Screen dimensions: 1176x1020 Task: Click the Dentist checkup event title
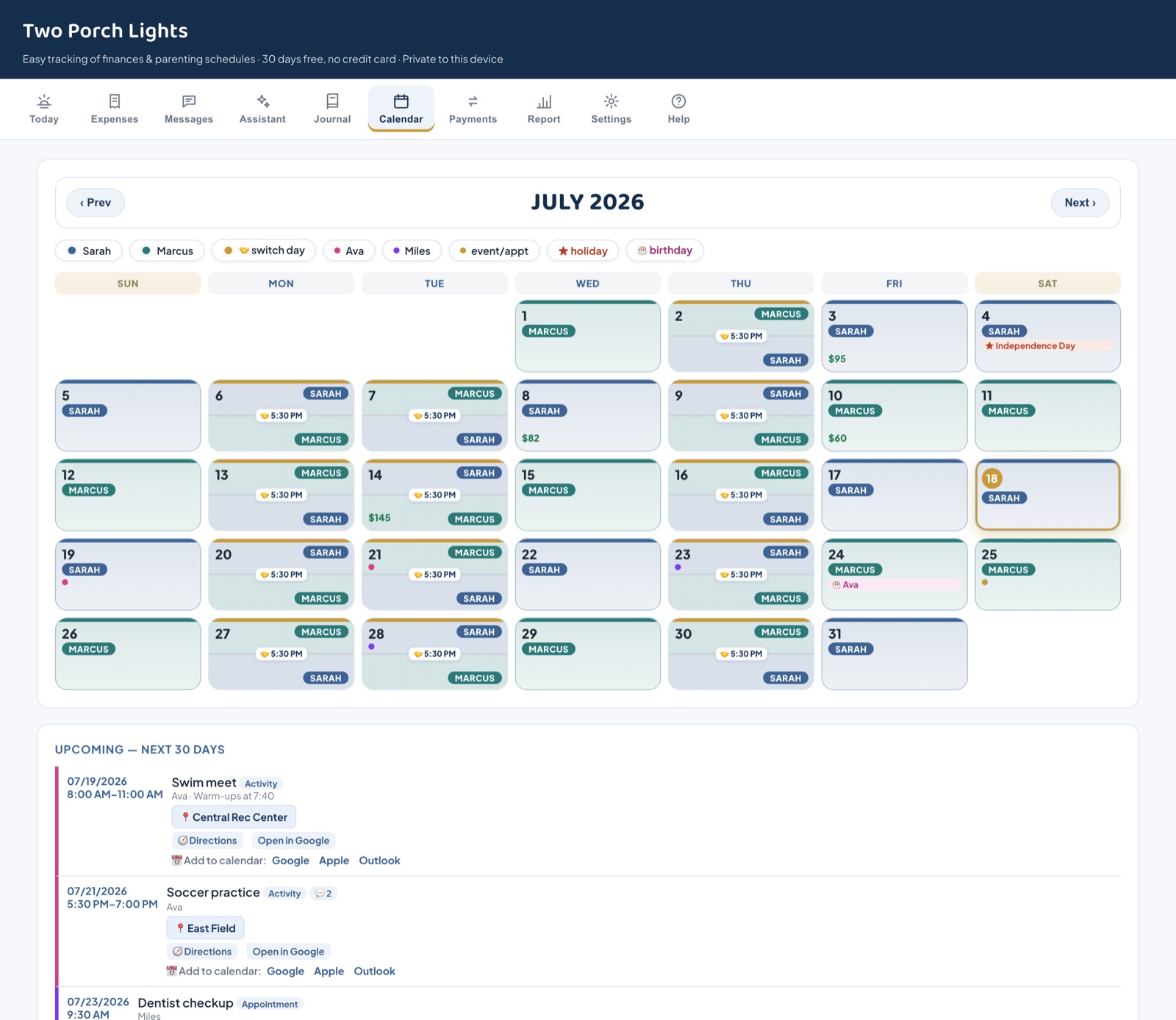(x=185, y=1003)
